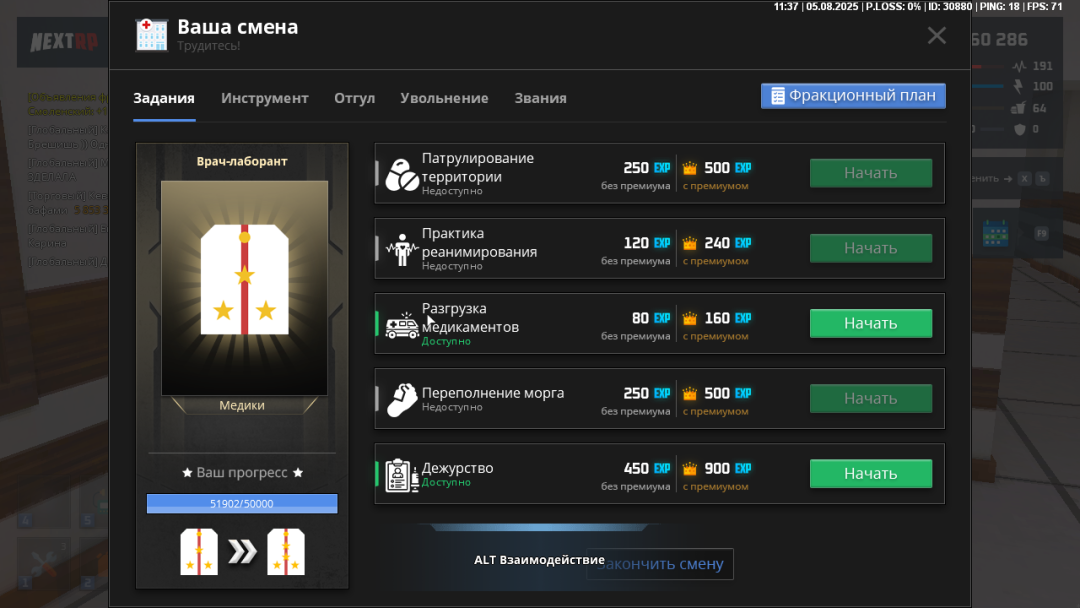Click Закончить смену button
Viewport: 1080px width, 608px height.
(x=660, y=564)
